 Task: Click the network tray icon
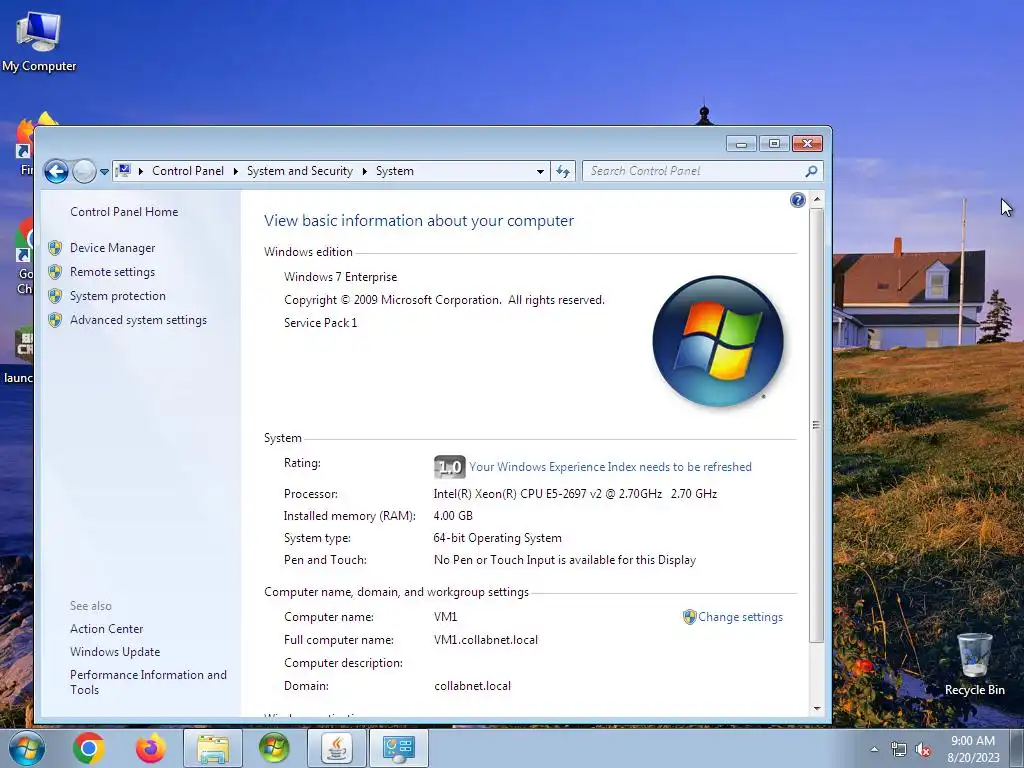pos(899,750)
